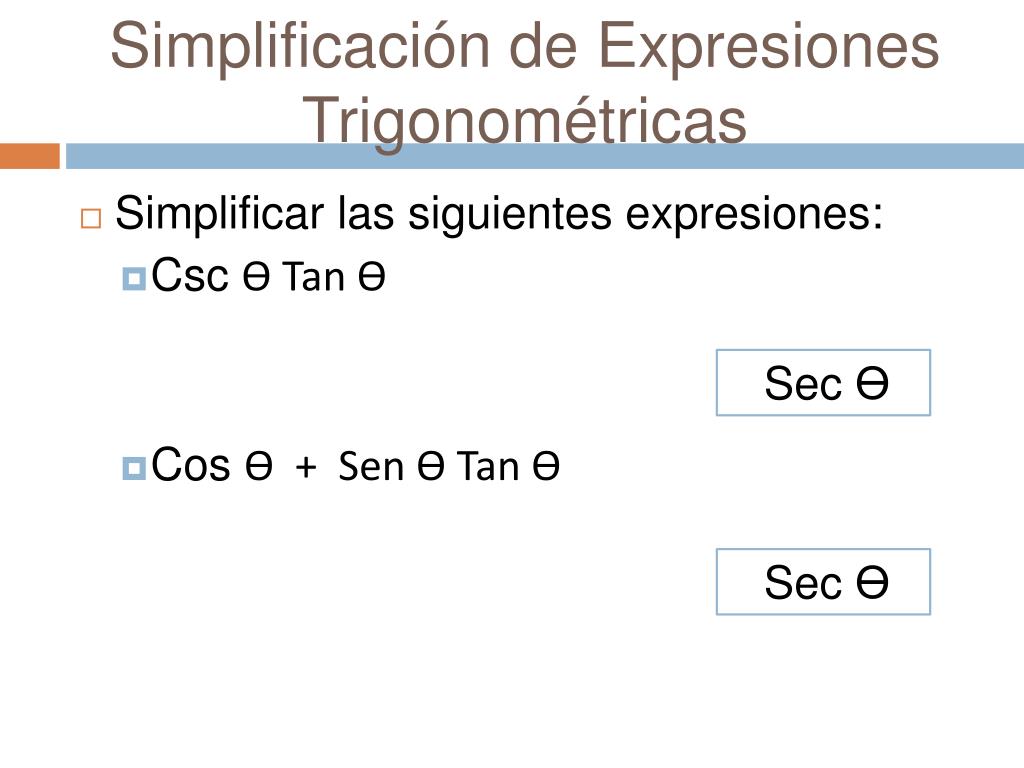Click the first Sec θ answer box
The height and width of the screenshot is (768, 1024).
pos(823,383)
